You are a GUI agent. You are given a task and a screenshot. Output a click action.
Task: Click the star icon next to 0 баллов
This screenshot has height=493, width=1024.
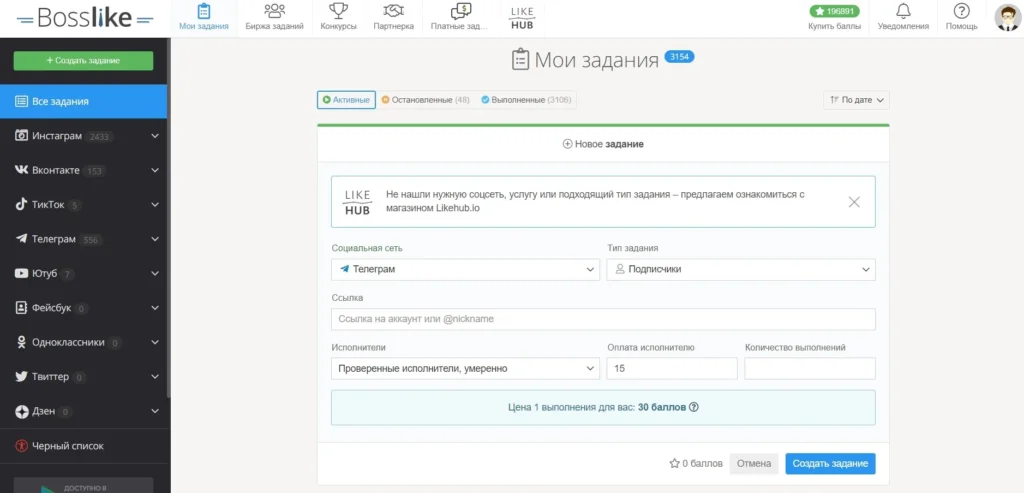[675, 464]
